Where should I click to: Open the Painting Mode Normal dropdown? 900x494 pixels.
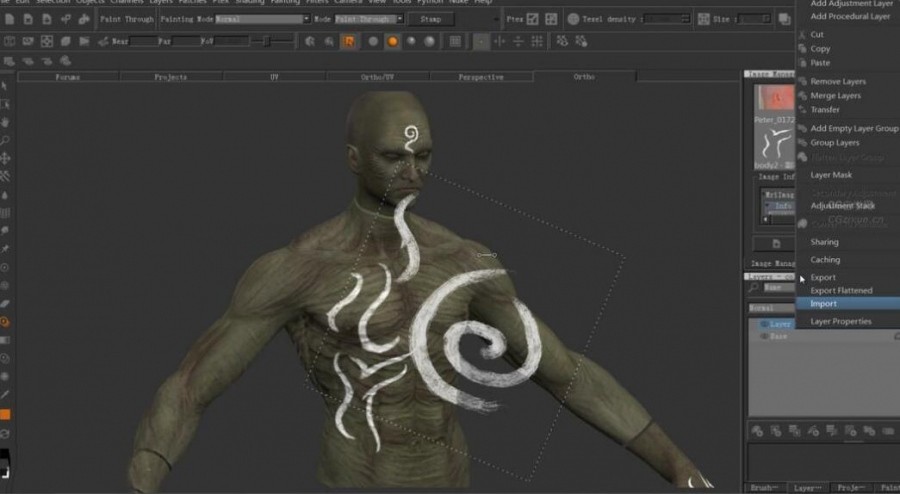(x=262, y=19)
